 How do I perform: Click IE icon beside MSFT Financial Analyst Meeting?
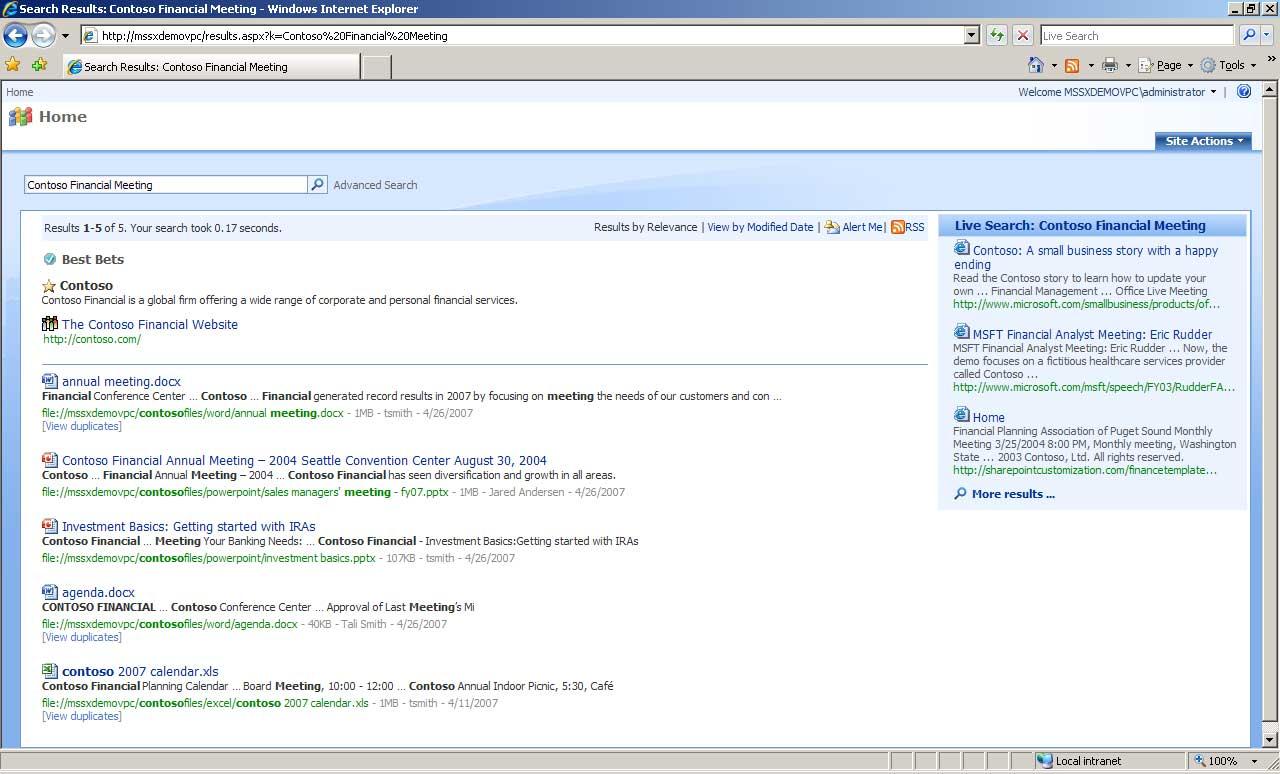click(x=962, y=332)
